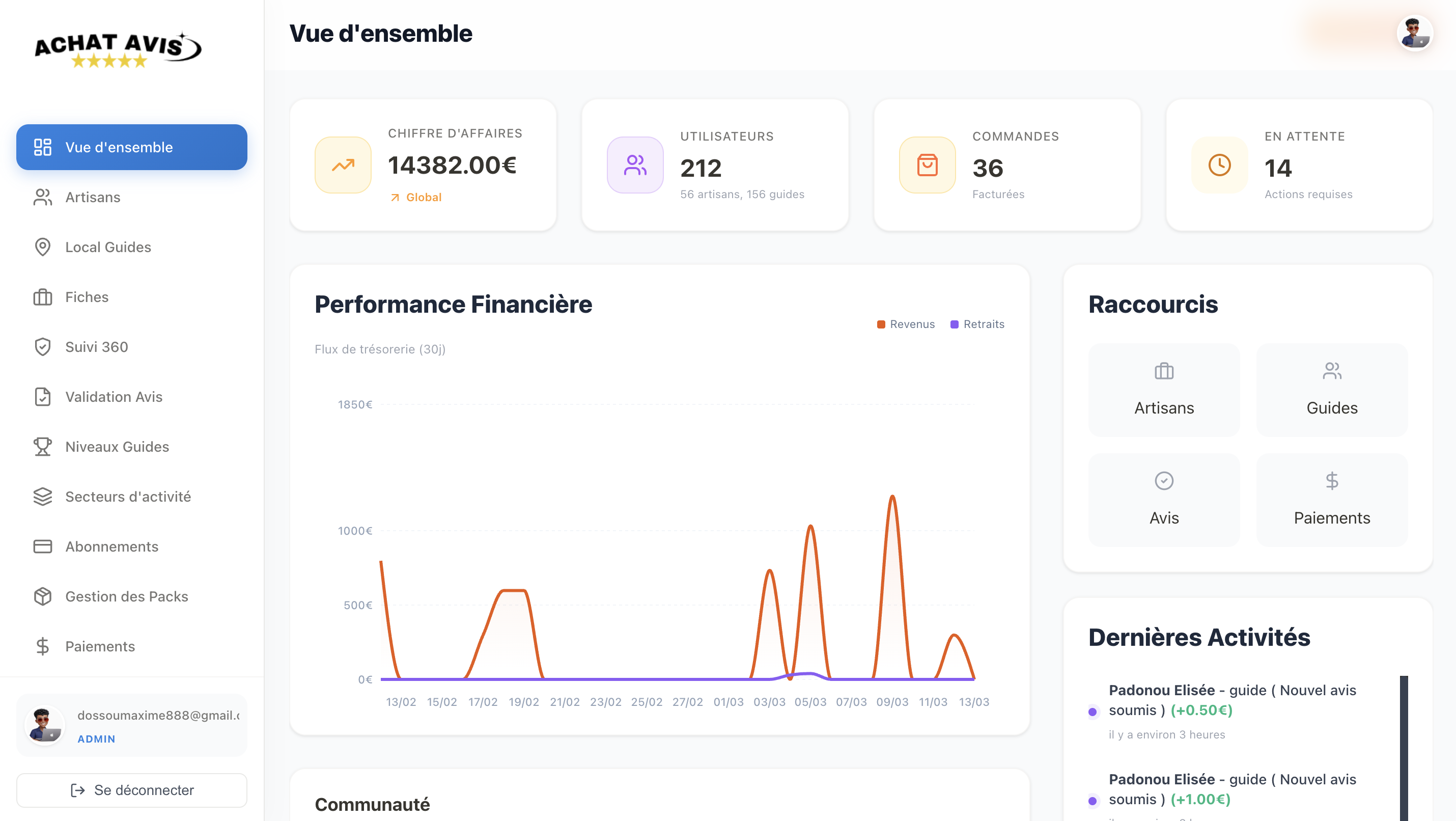The height and width of the screenshot is (821, 1456).
Task: Open the admin profile avatar menu
Action: point(1415,32)
